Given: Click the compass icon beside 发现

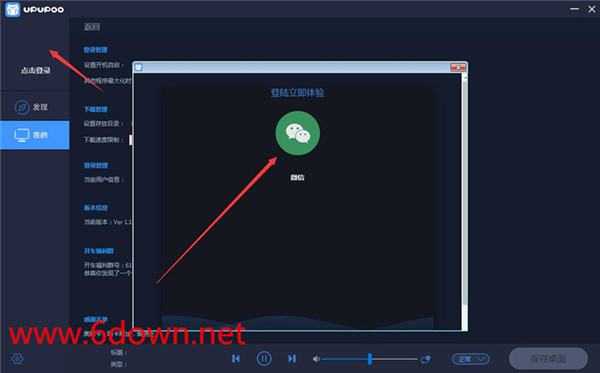Looking at the screenshot, I should pyautogui.click(x=22, y=108).
